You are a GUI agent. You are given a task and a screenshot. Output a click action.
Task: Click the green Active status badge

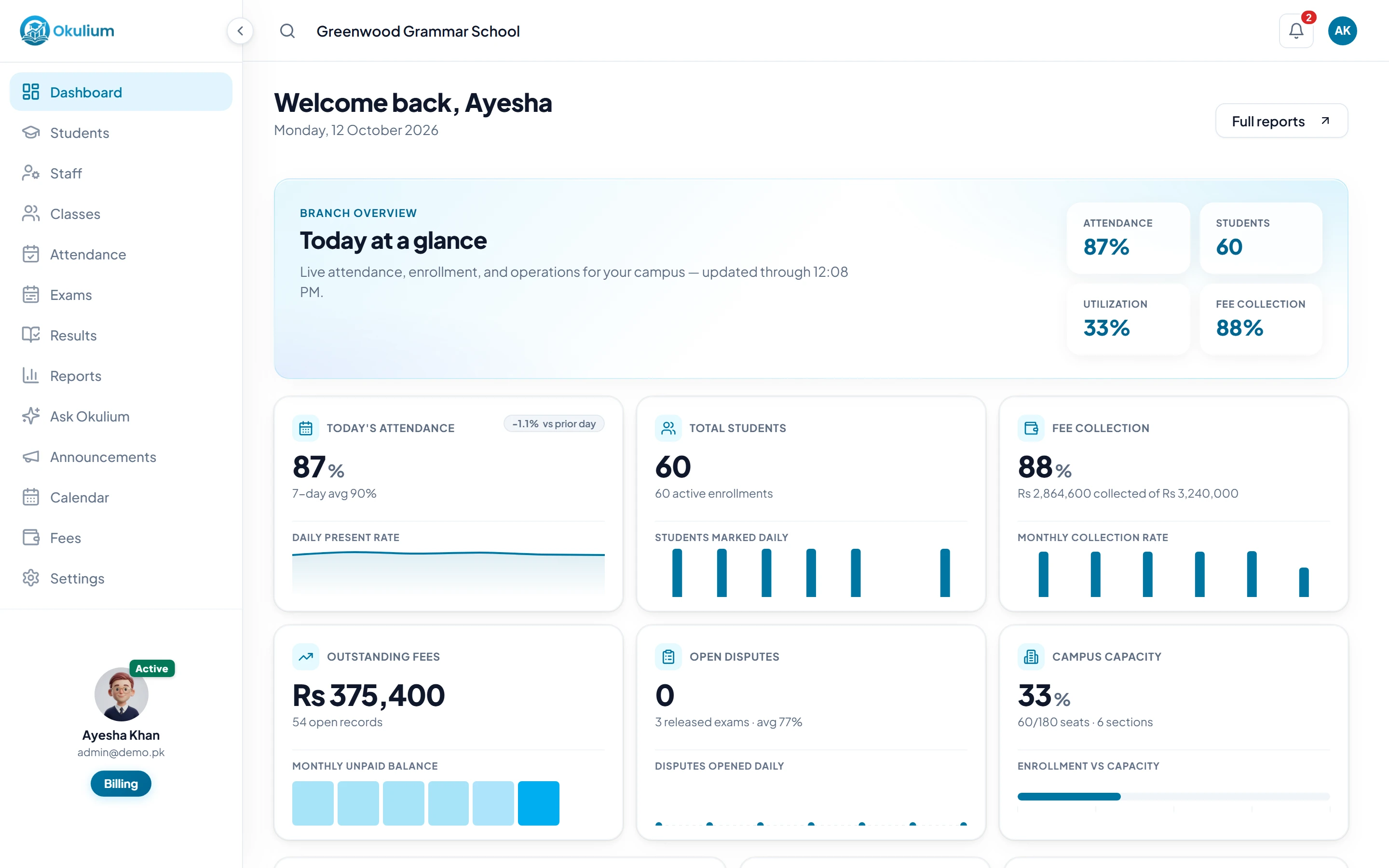coord(151,668)
